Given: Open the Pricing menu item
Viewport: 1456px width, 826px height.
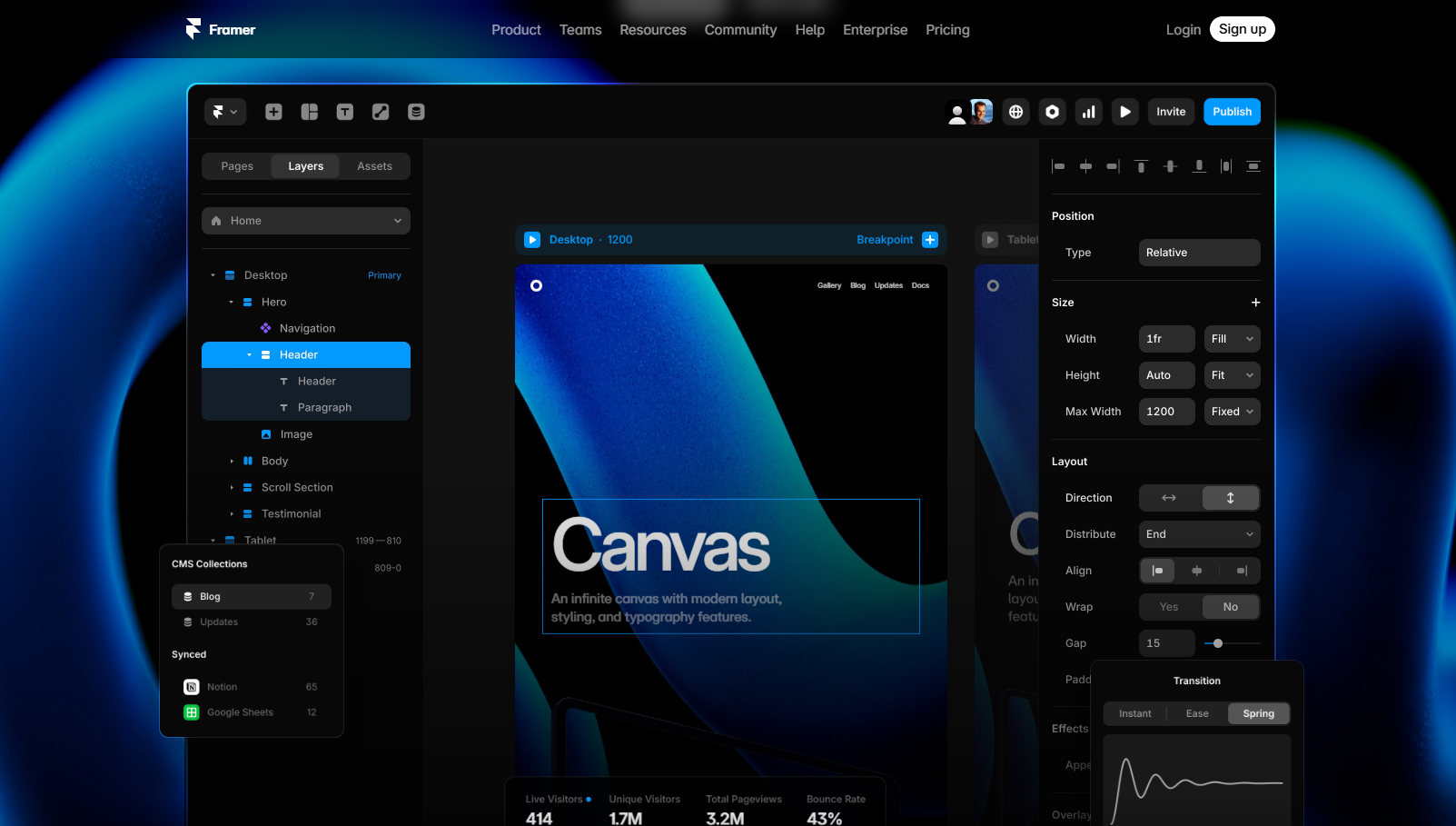Looking at the screenshot, I should (947, 30).
